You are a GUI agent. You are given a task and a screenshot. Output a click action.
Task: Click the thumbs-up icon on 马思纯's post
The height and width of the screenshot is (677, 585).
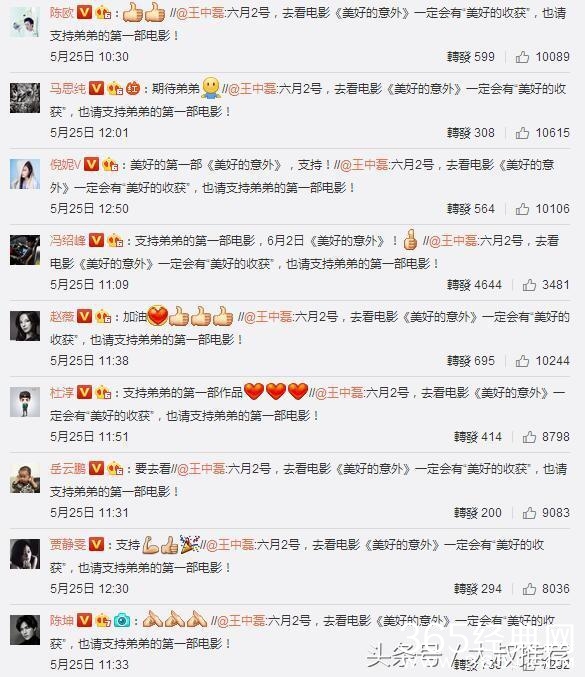[x=522, y=133]
